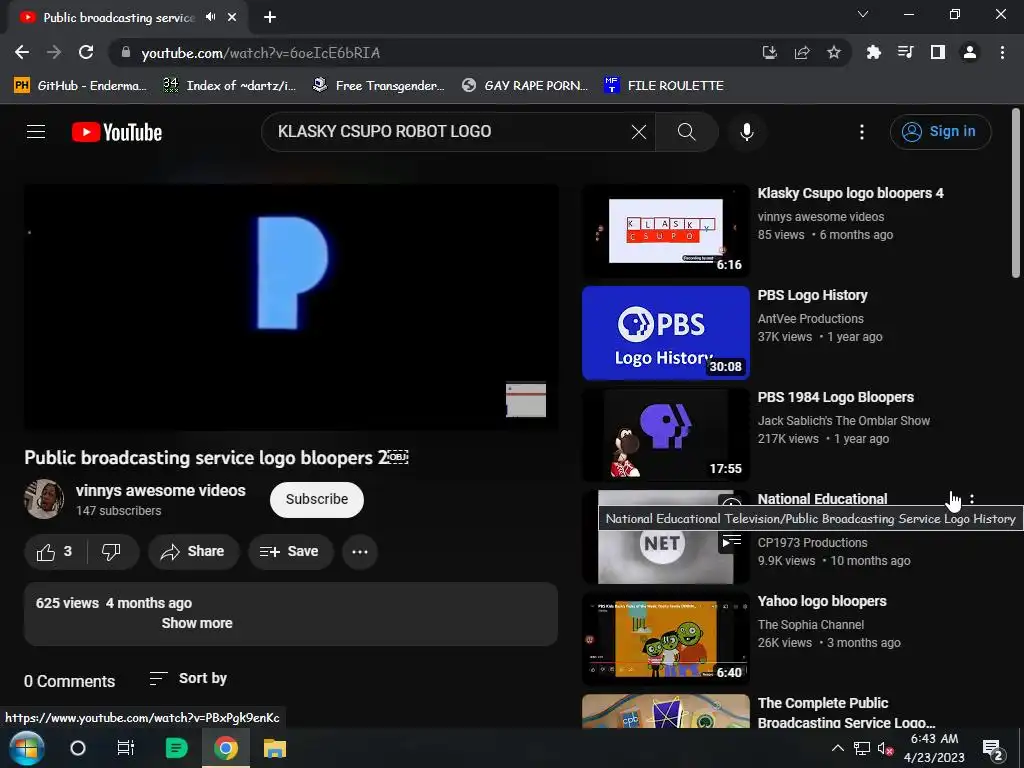Open National Educational Television NET thumbnail
The height and width of the screenshot is (768, 1024).
click(665, 537)
